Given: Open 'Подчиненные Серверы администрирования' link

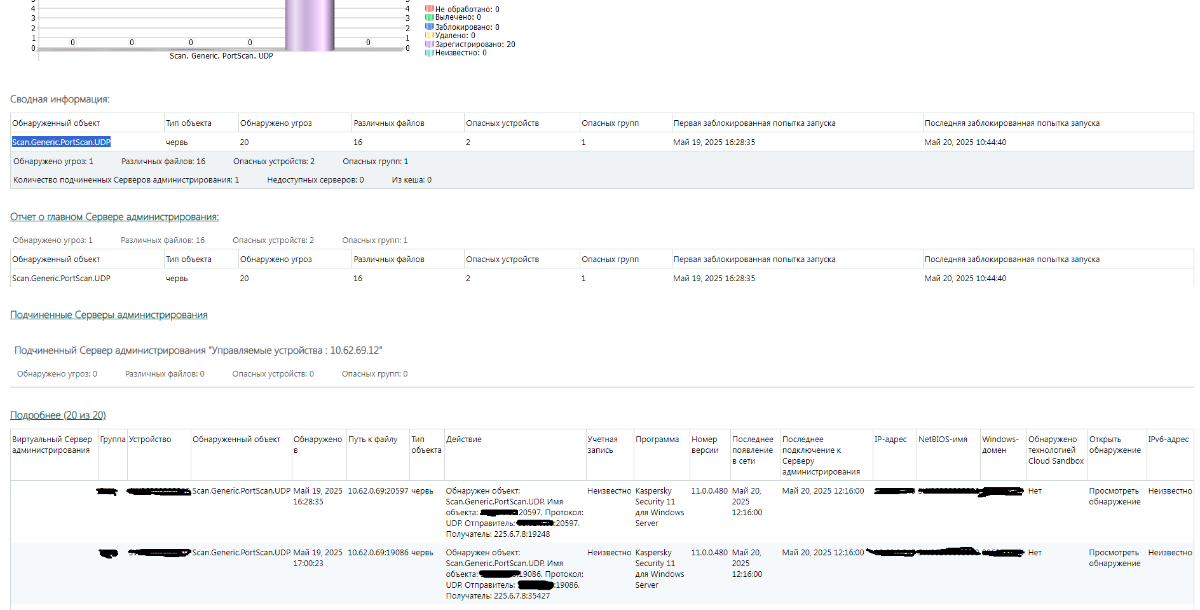Looking at the screenshot, I should coord(109,315).
